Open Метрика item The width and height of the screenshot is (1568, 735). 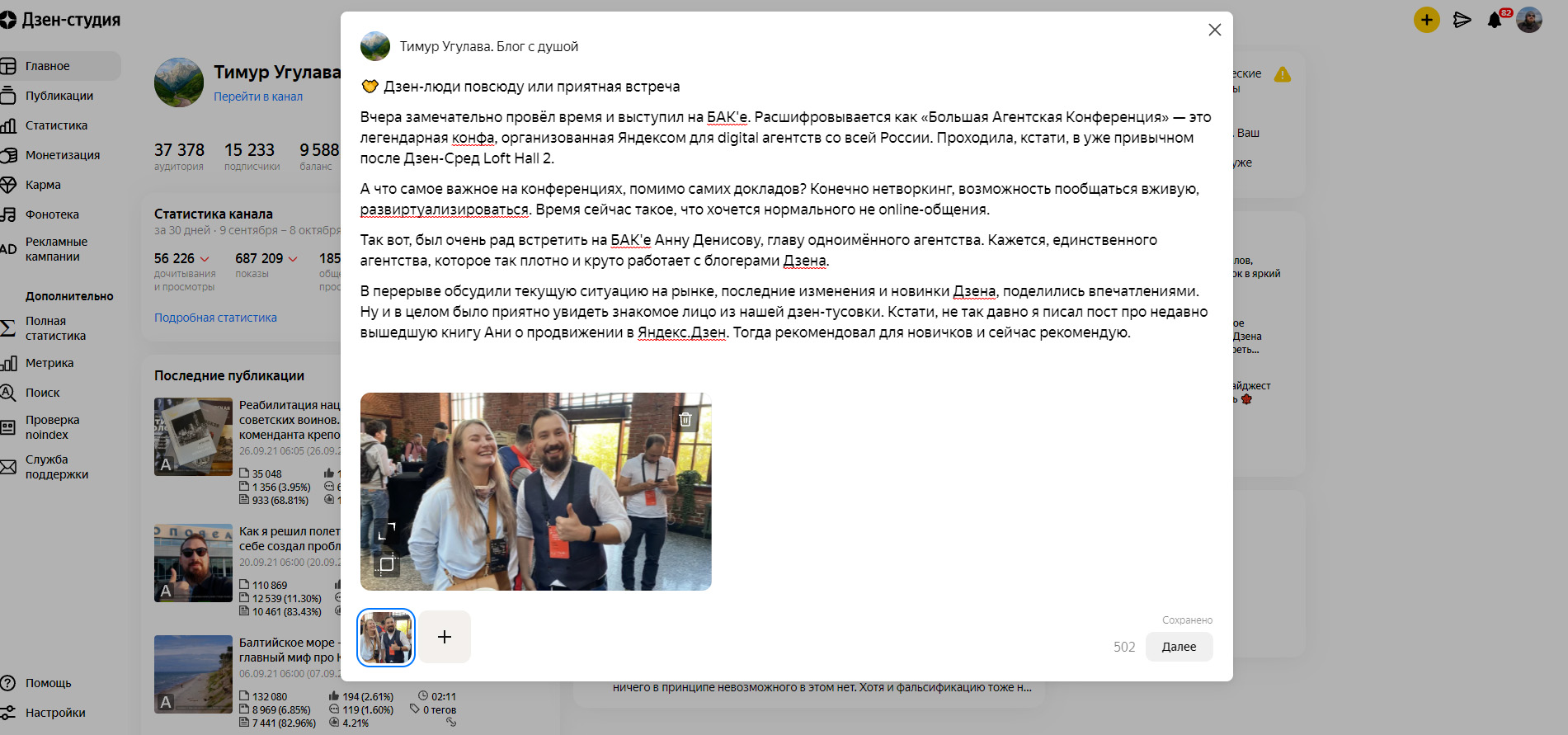coord(49,363)
